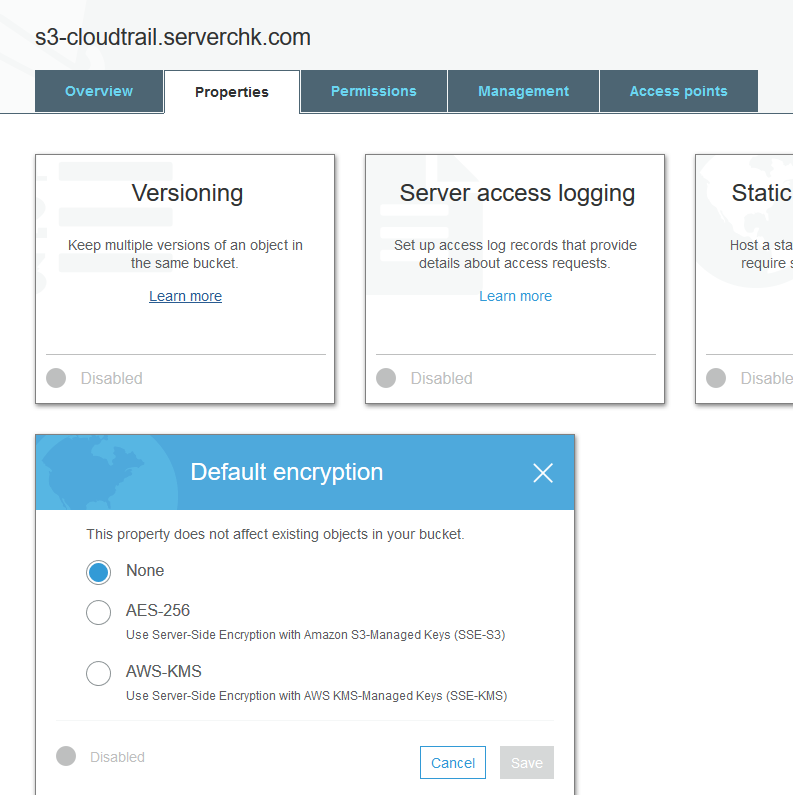Cancel default encryption changes
The image size is (793, 795).
tap(453, 763)
